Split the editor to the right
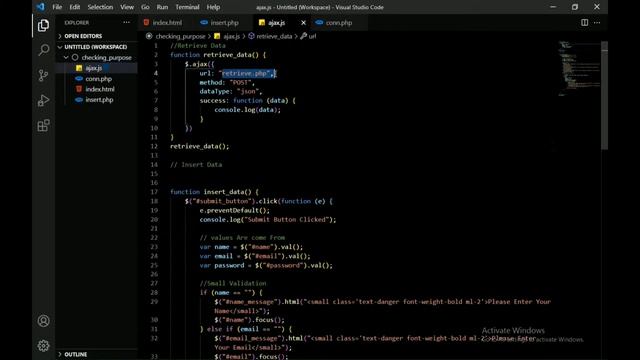Viewport: 640px width, 360px height. tap(584, 22)
